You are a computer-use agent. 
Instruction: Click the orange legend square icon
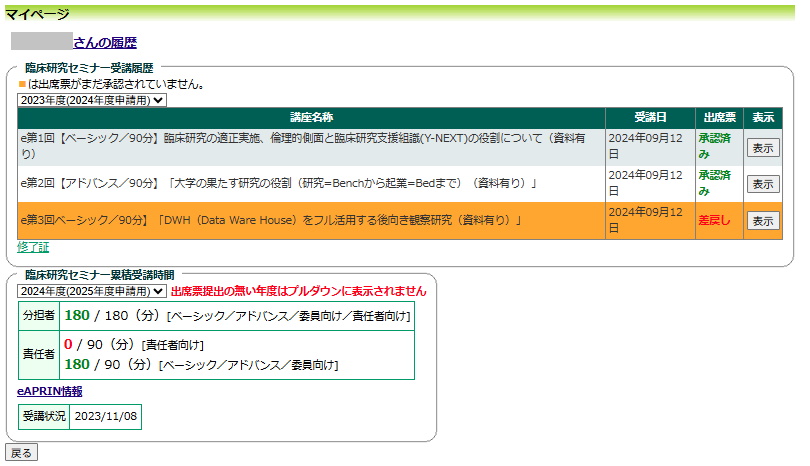coord(22,85)
